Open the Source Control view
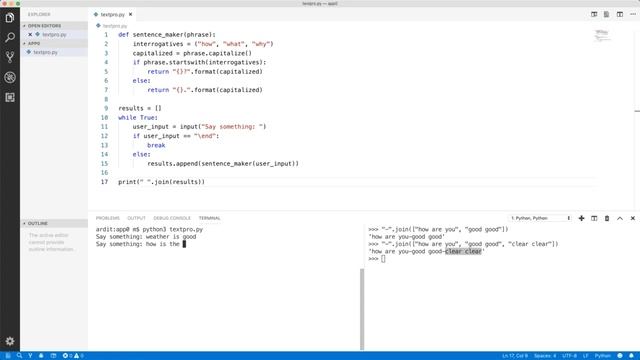 point(10,57)
